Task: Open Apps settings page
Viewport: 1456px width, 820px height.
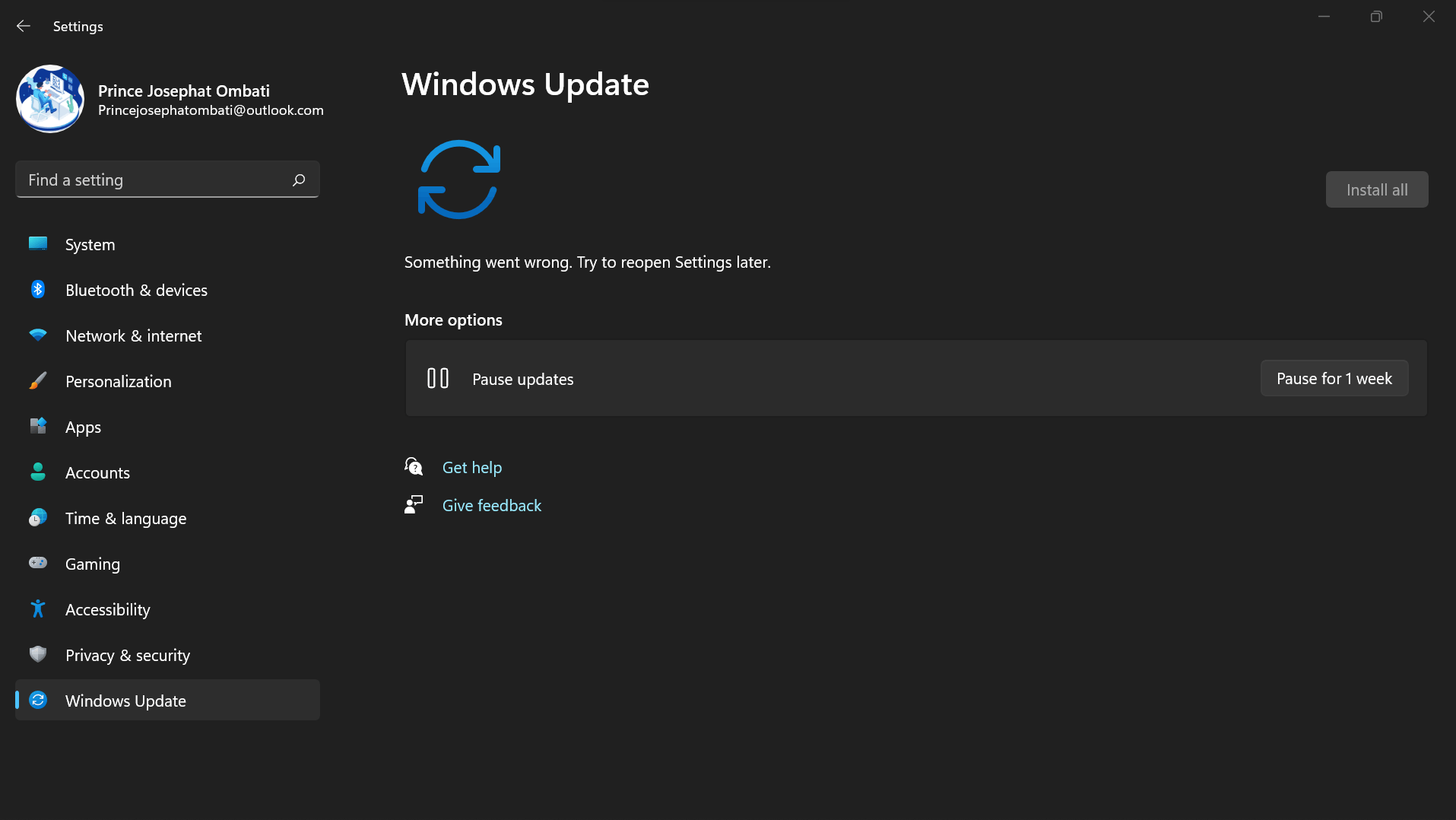Action: [x=167, y=427]
